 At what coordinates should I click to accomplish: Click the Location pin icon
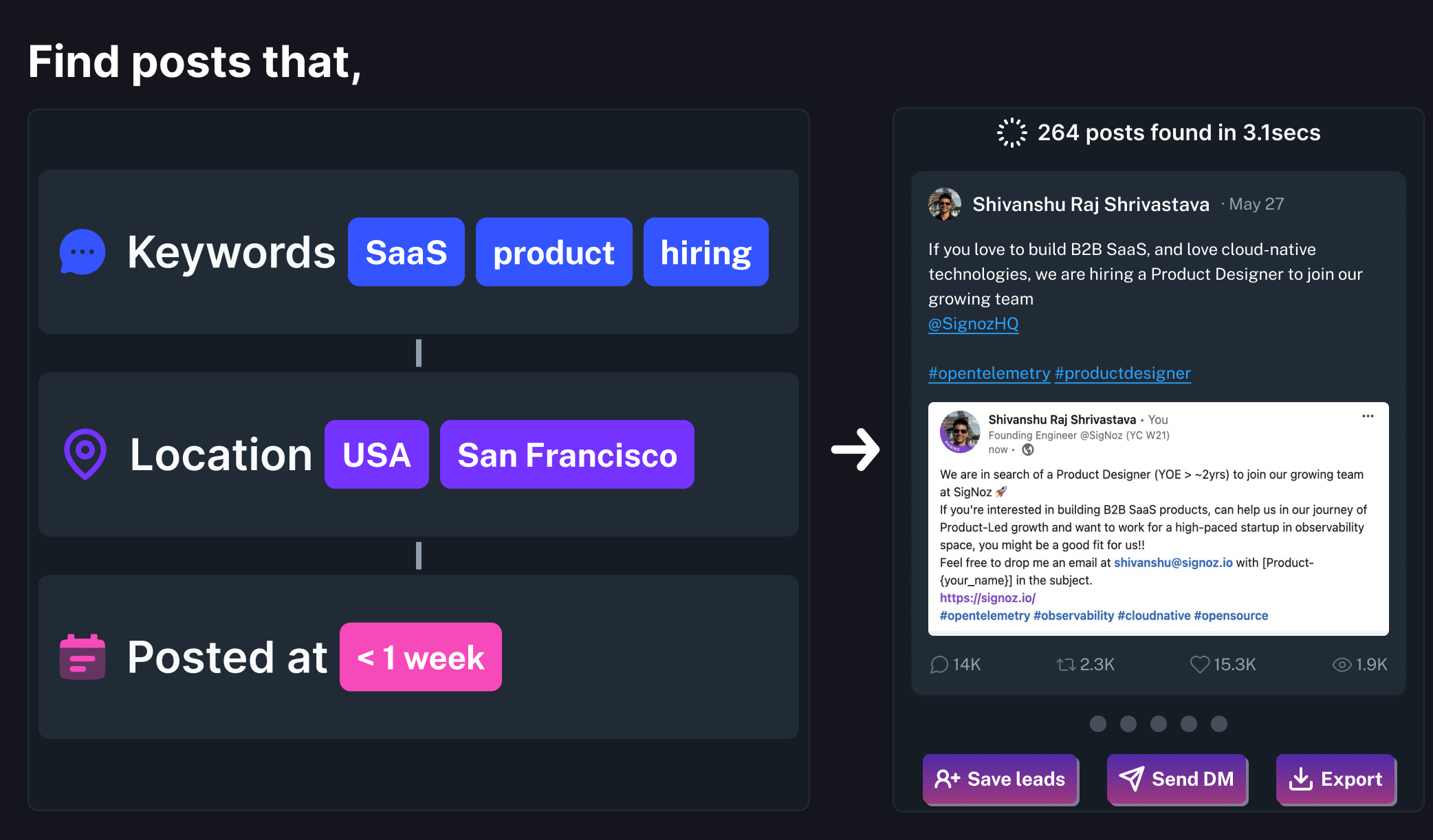(x=85, y=454)
